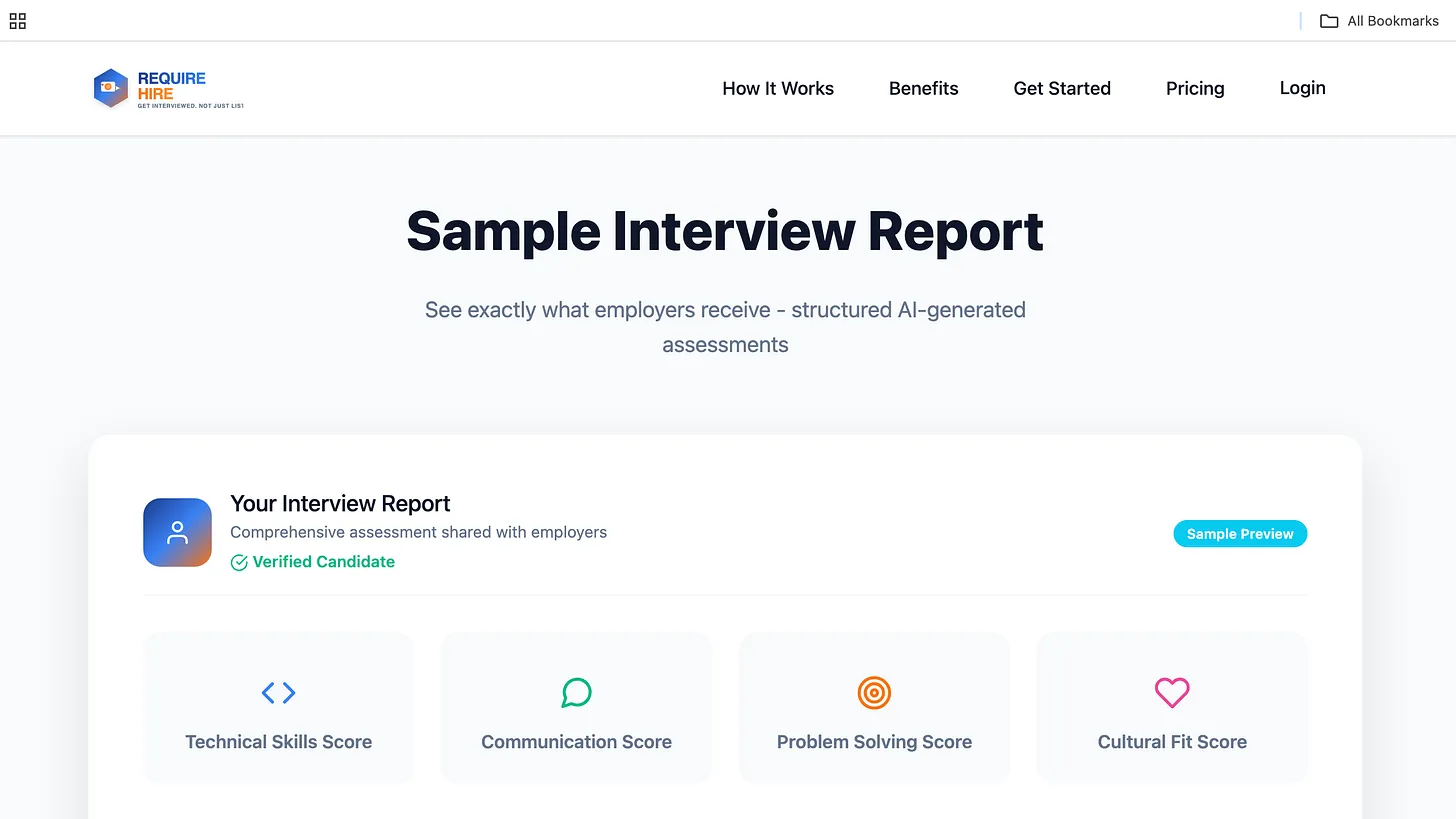
Task: Select Benefits in the navigation bar
Action: point(923,88)
